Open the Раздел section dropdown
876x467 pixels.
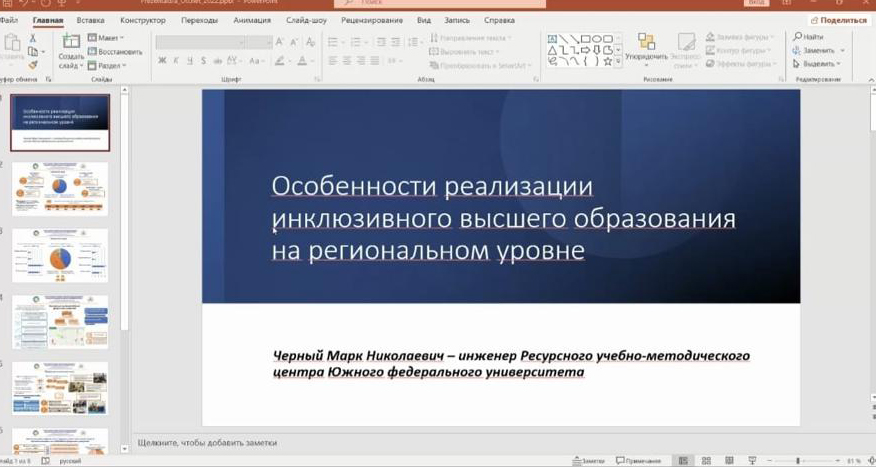[x=107, y=65]
